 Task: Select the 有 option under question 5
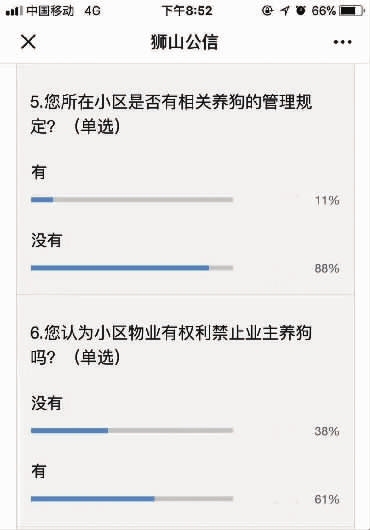[39, 172]
